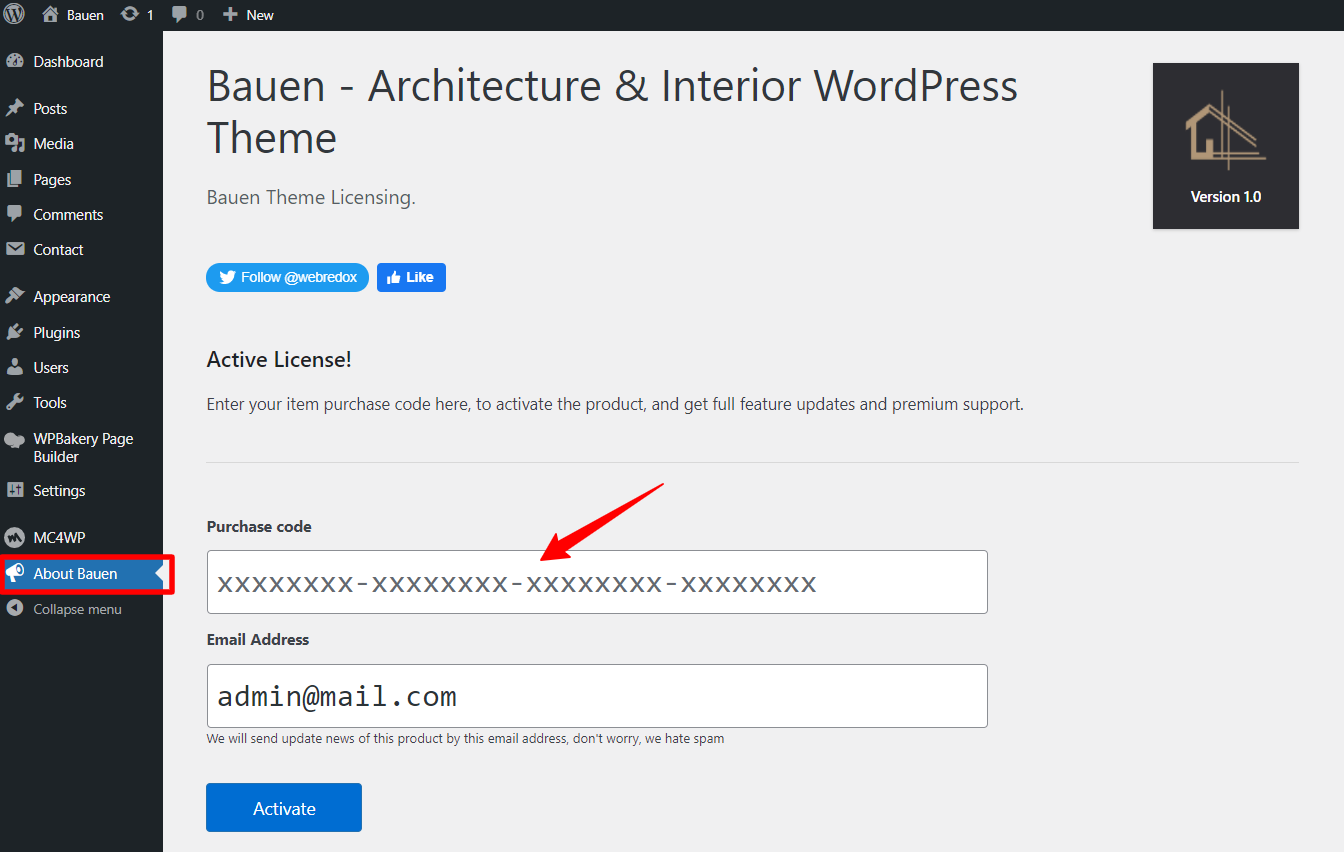The height and width of the screenshot is (852, 1344).
Task: Click the Users person icon
Action: [x=15, y=367]
